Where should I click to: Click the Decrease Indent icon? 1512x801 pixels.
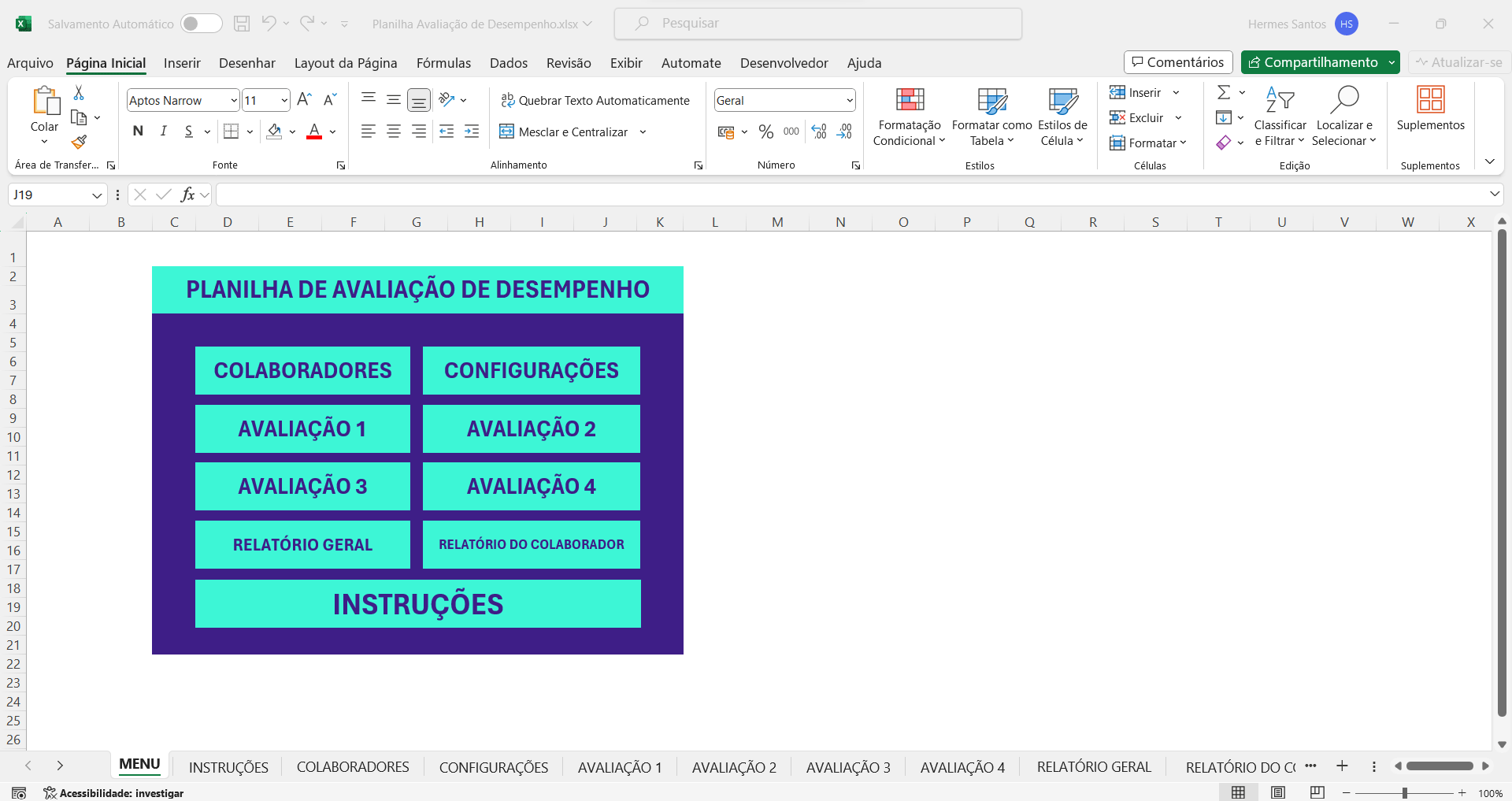tap(447, 132)
